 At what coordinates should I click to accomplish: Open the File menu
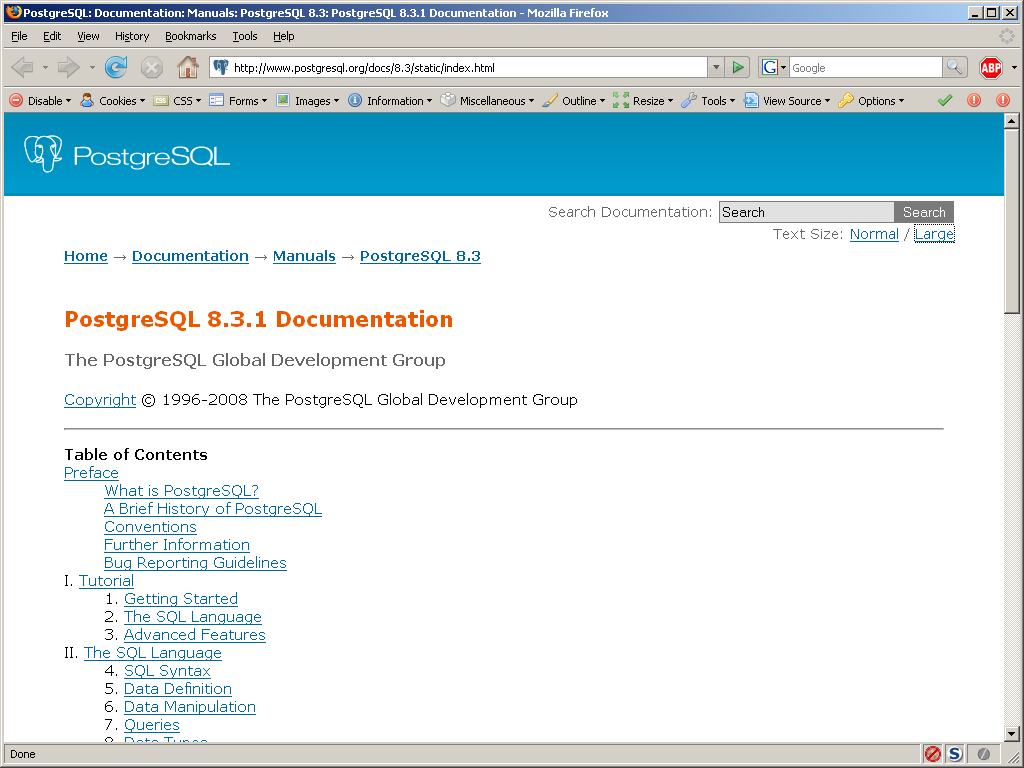(19, 36)
